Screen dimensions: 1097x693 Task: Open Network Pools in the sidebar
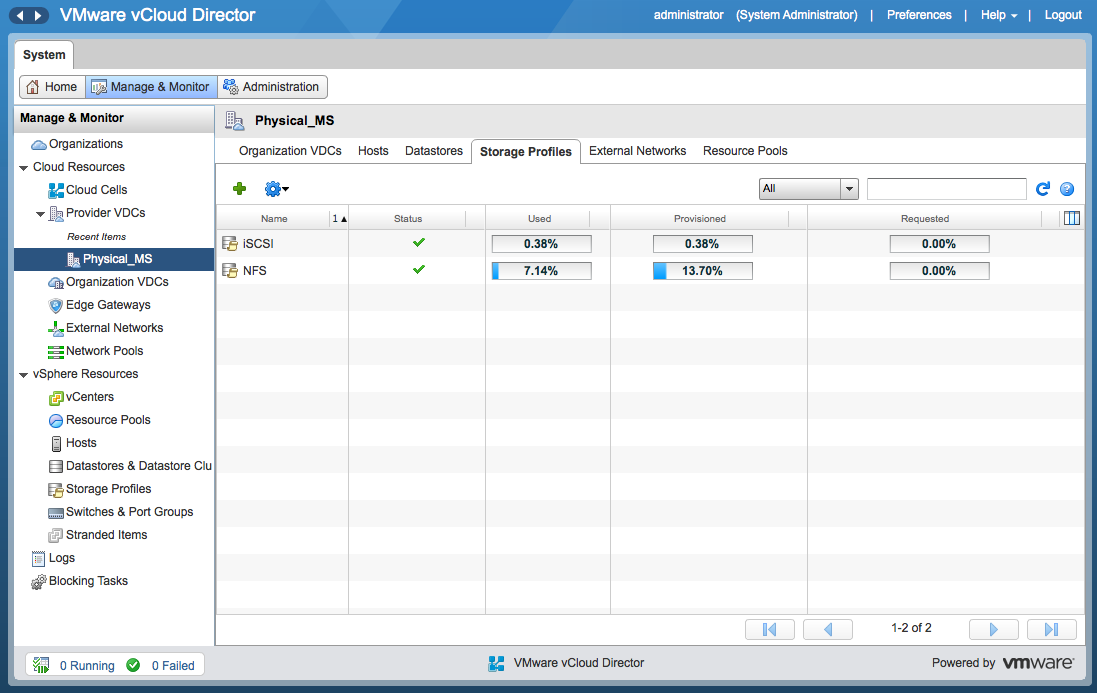click(x=104, y=352)
